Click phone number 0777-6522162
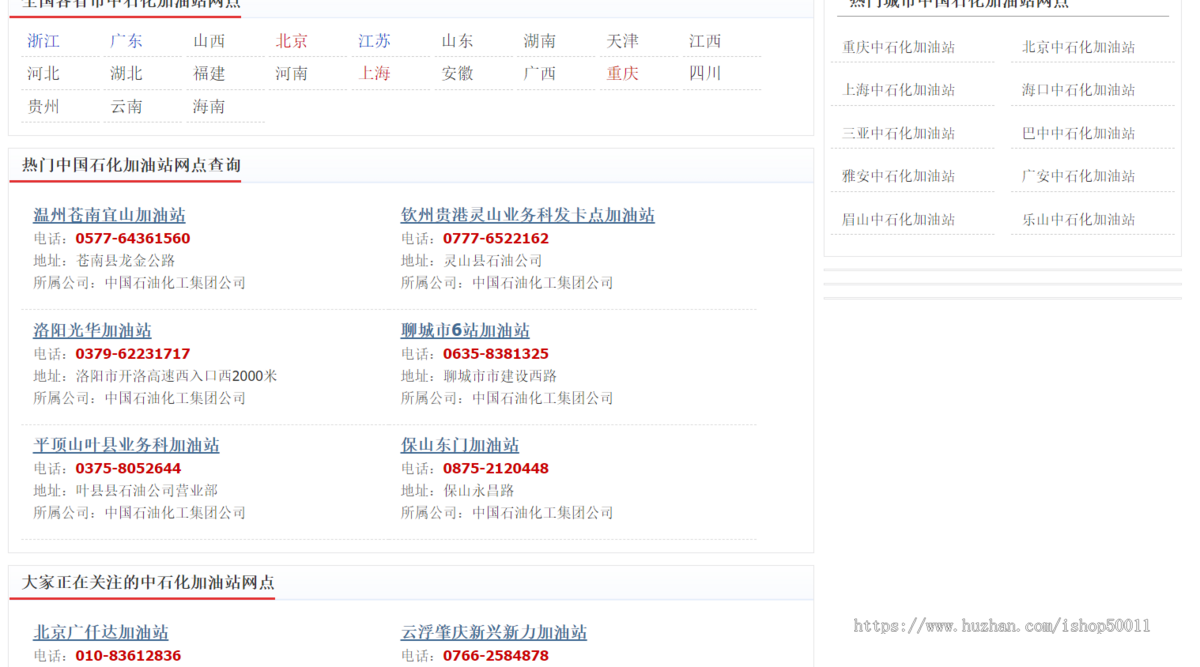The width and height of the screenshot is (1200, 667). (x=496, y=238)
